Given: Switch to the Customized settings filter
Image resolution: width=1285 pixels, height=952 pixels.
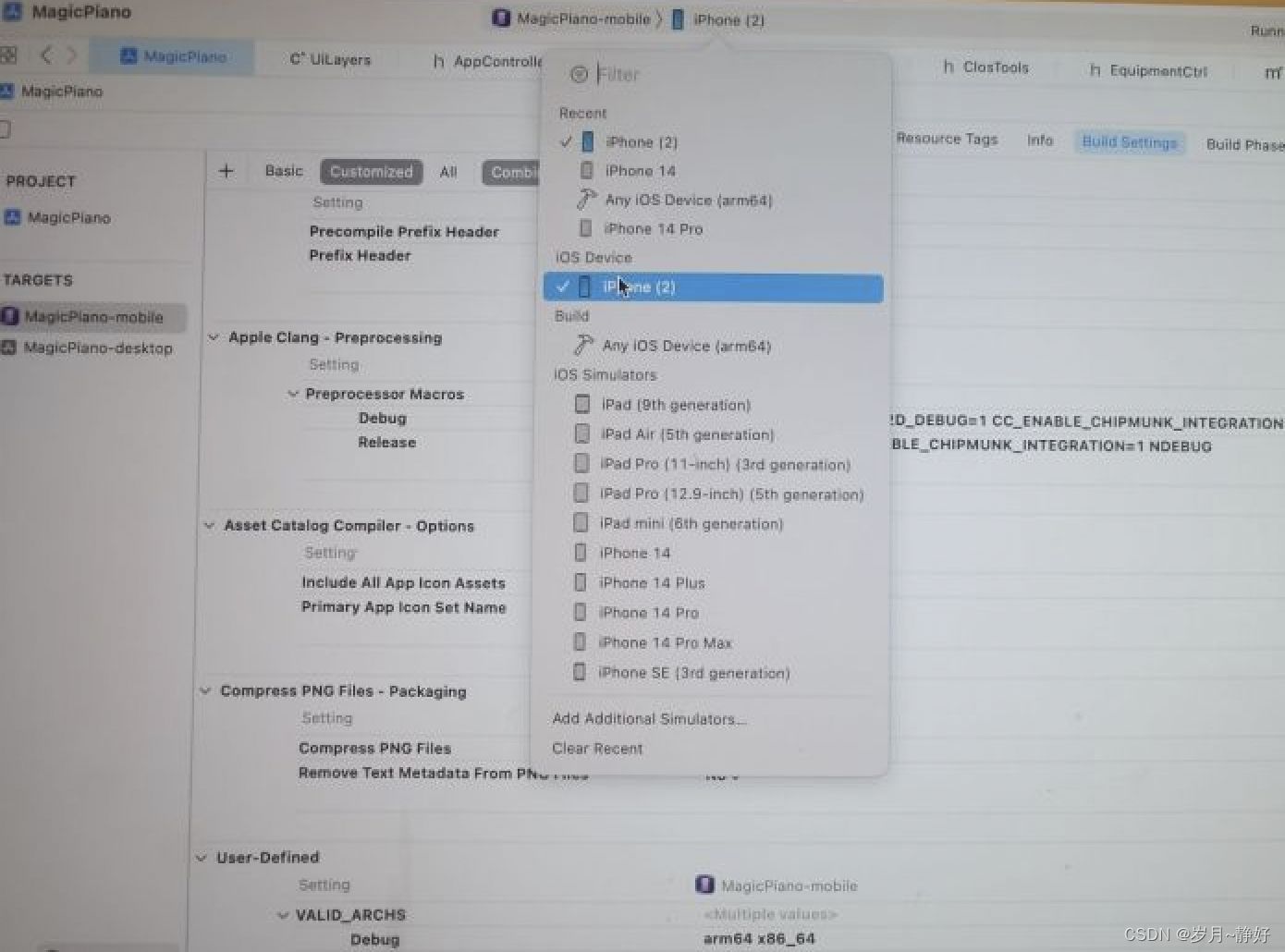Looking at the screenshot, I should click(x=372, y=172).
